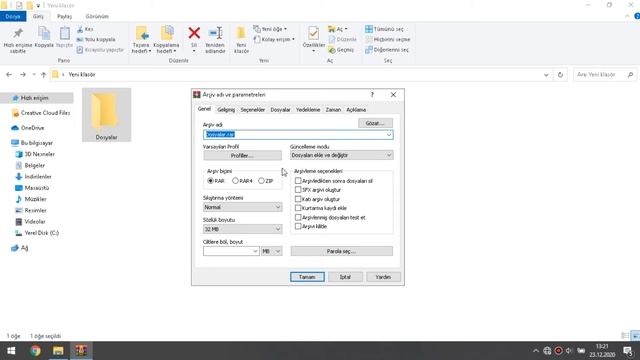Open the Görünüm ribbon tab
Screen dimensions: 640x360
[x=97, y=17]
